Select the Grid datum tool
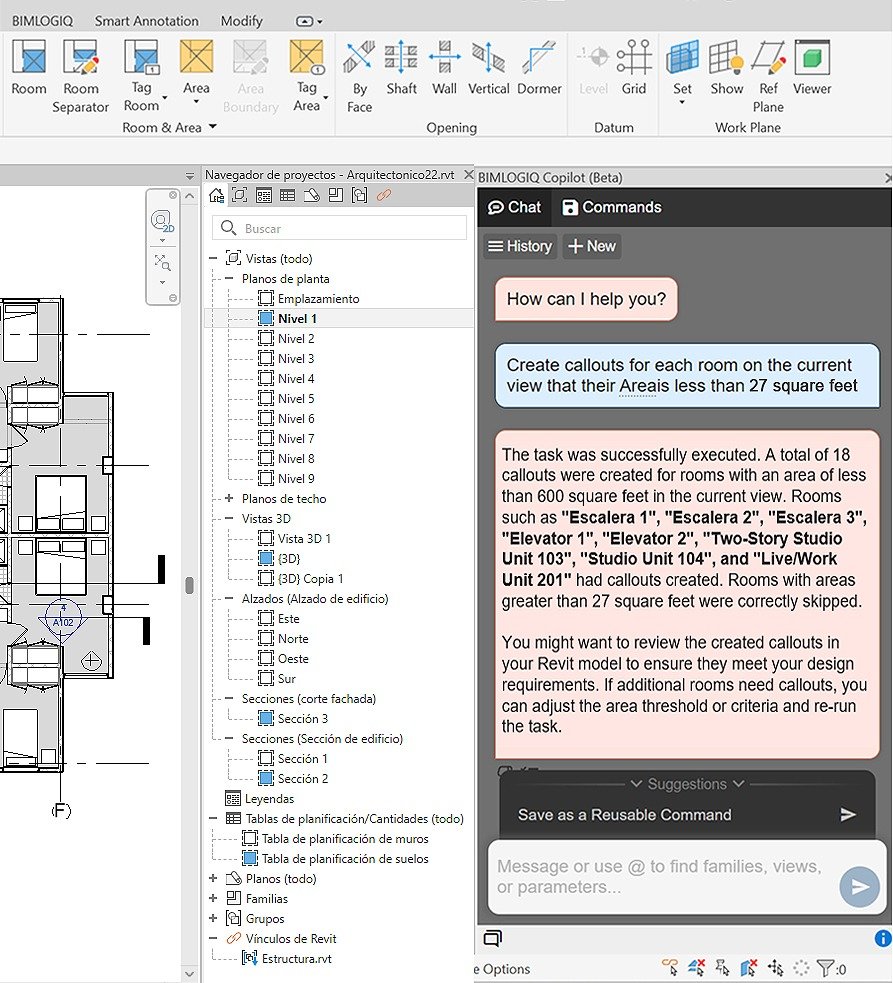This screenshot has height=983, width=893. pos(633,67)
